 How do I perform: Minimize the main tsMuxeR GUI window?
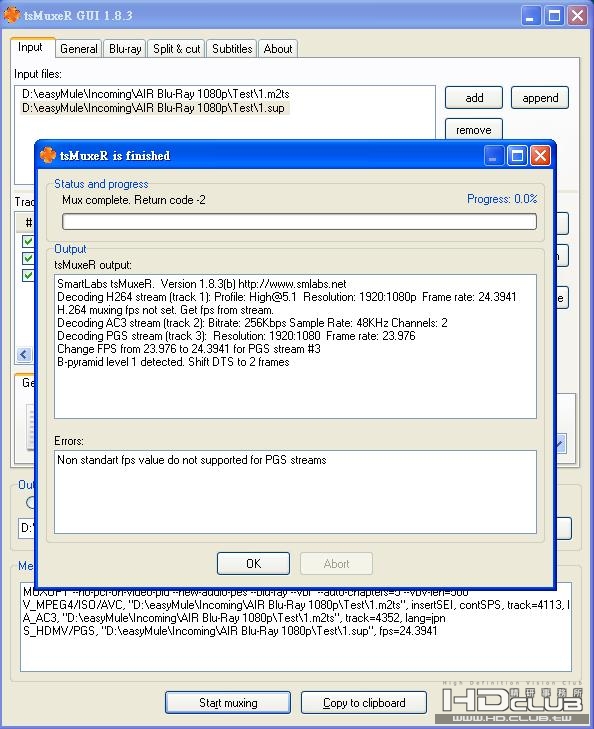click(x=530, y=16)
